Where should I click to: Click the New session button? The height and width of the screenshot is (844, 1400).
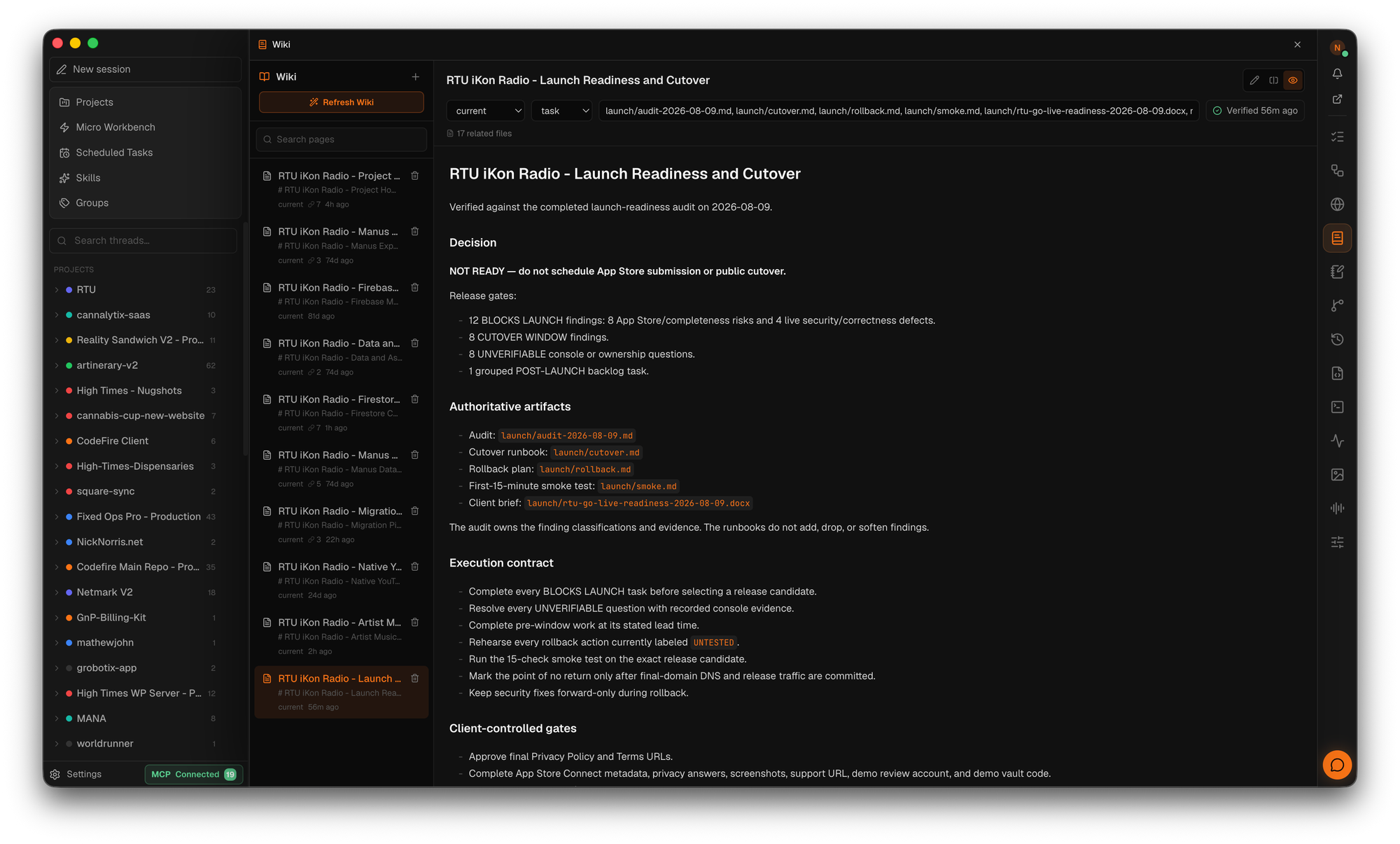(x=146, y=69)
